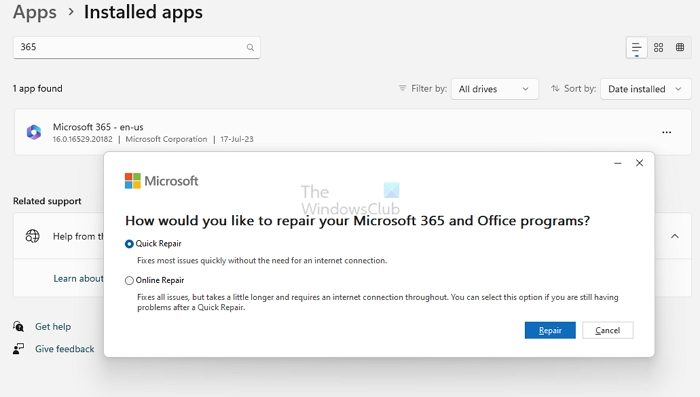Switch to grid view layout
This screenshot has height=397, width=700.
[x=658, y=47]
